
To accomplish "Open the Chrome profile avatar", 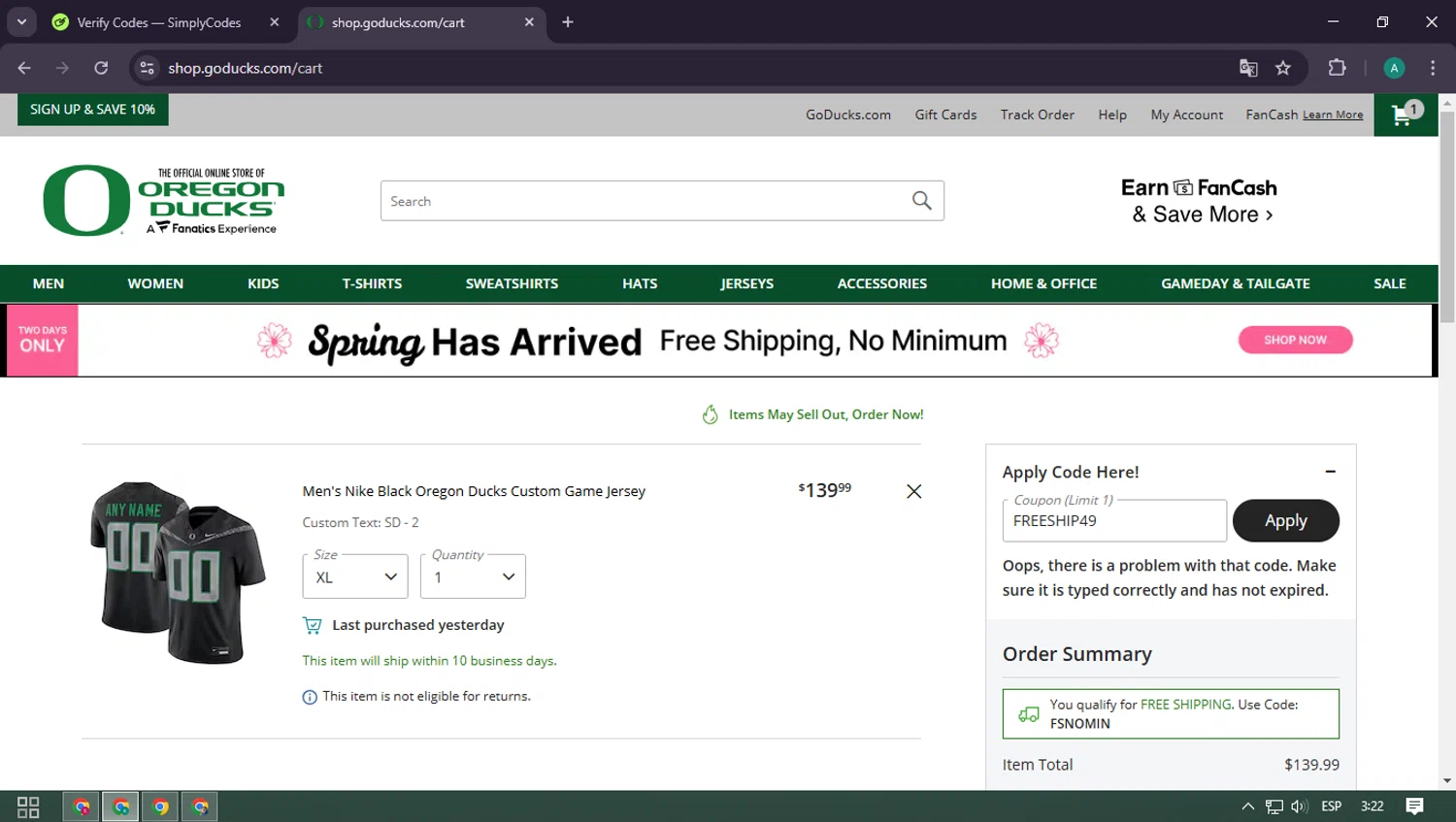I will [1394, 68].
